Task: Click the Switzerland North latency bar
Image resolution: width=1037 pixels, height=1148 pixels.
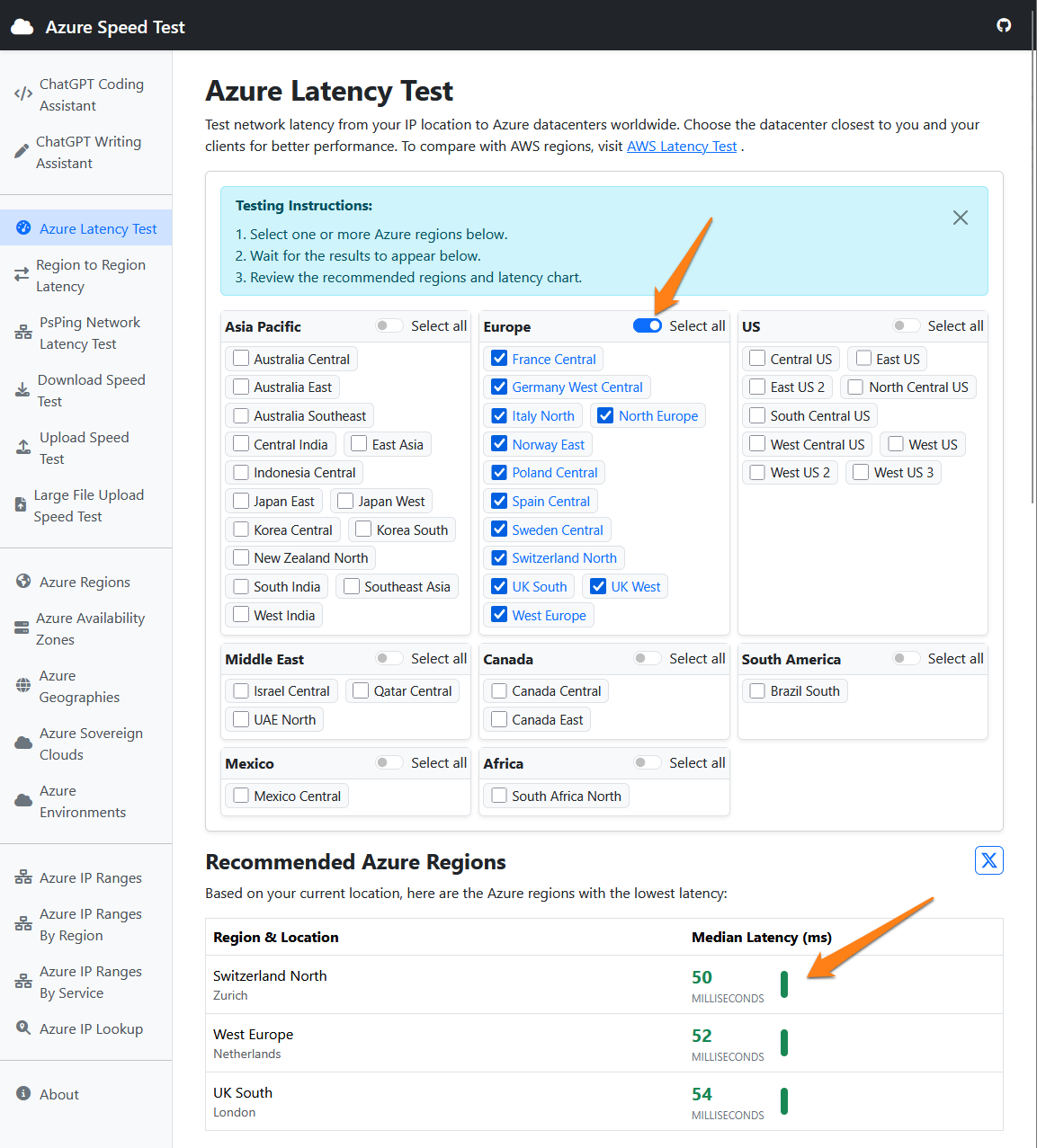Action: [x=784, y=984]
